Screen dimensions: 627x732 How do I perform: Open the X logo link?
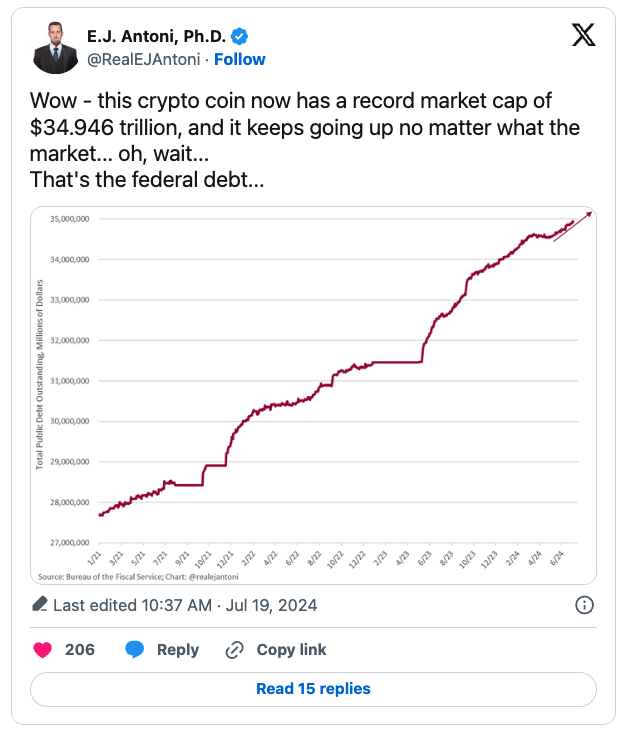[x=583, y=36]
